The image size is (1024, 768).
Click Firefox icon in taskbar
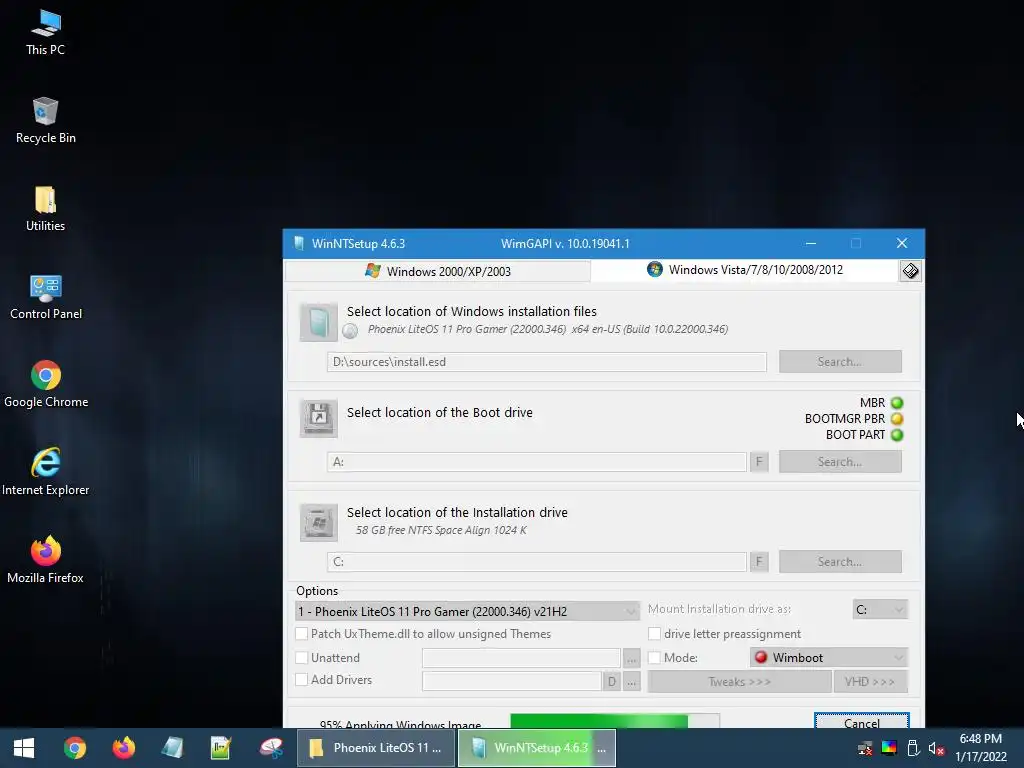pos(123,748)
